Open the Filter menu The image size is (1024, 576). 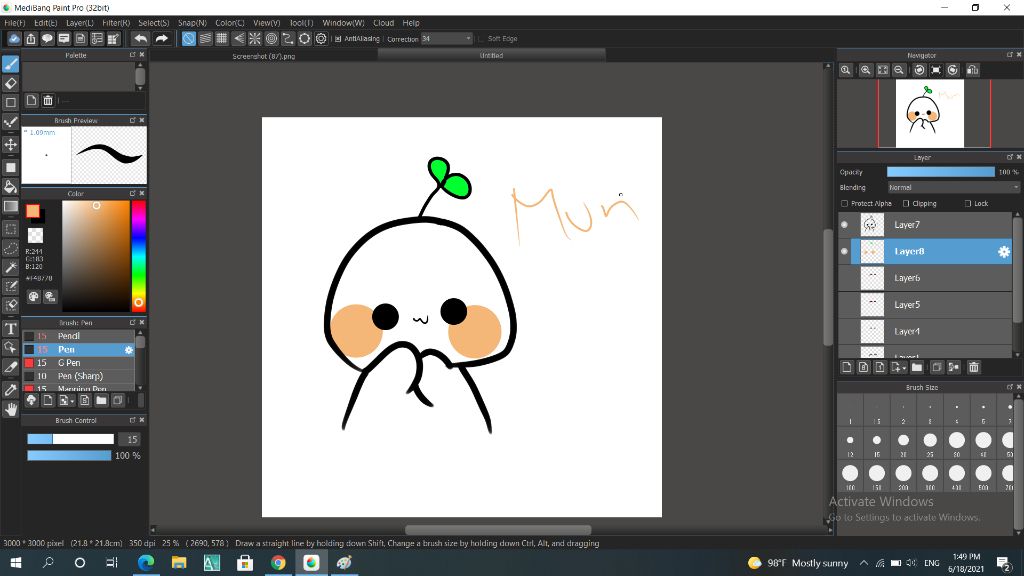116,23
